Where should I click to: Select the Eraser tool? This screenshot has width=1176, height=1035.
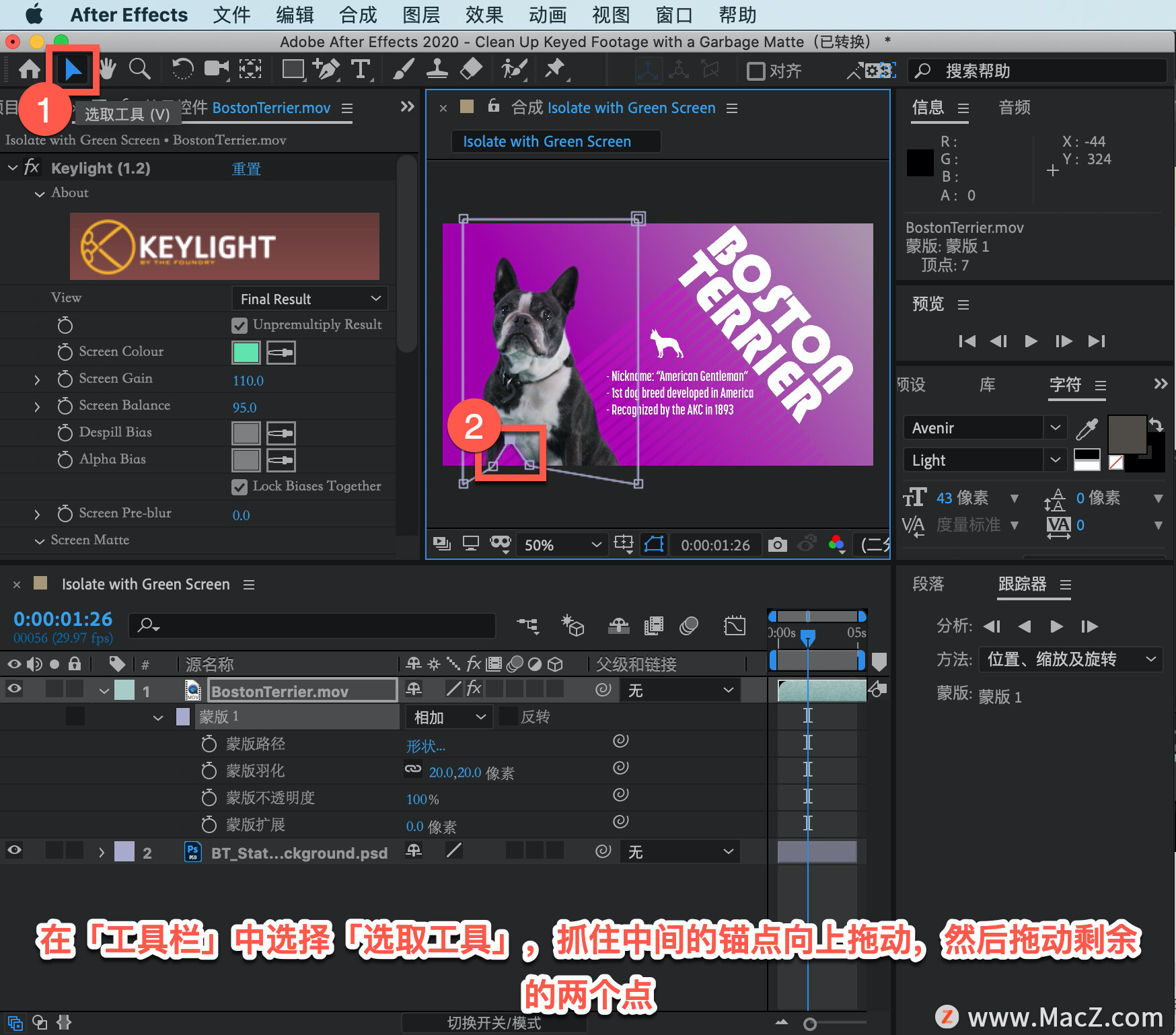click(471, 69)
